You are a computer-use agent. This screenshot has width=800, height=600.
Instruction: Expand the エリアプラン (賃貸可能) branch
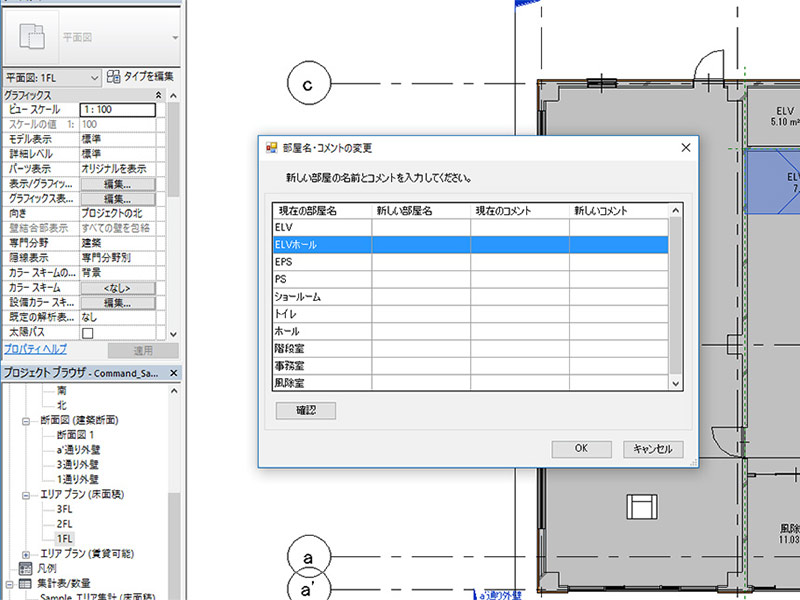(x=26, y=554)
